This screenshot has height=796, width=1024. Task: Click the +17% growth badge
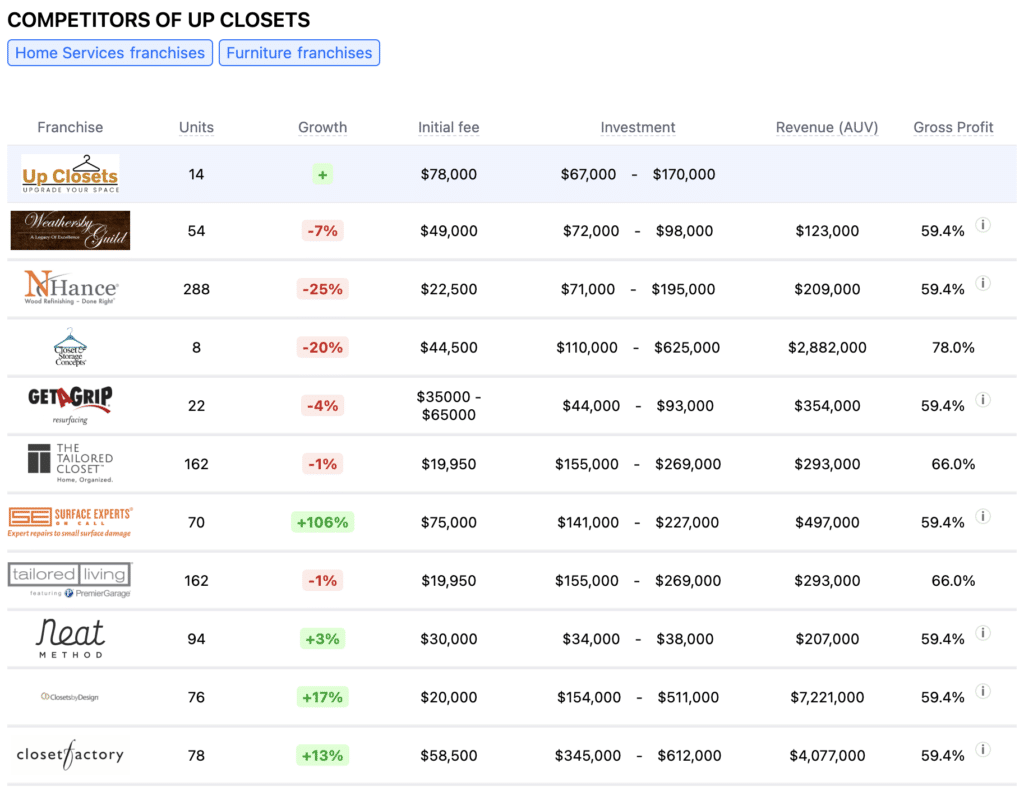[x=323, y=697]
